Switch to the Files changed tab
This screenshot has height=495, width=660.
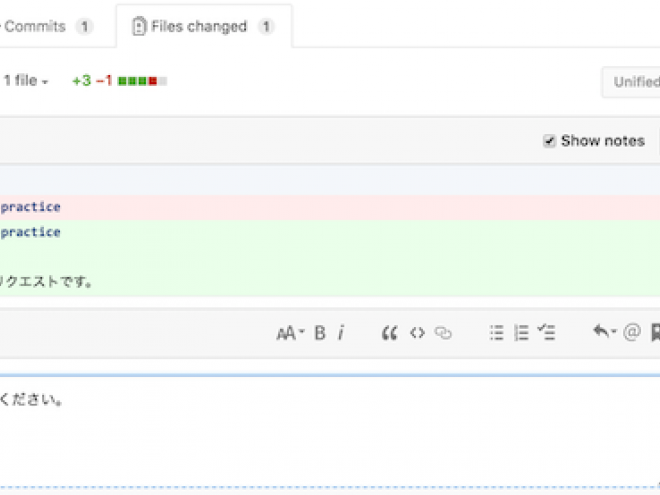(x=204, y=27)
